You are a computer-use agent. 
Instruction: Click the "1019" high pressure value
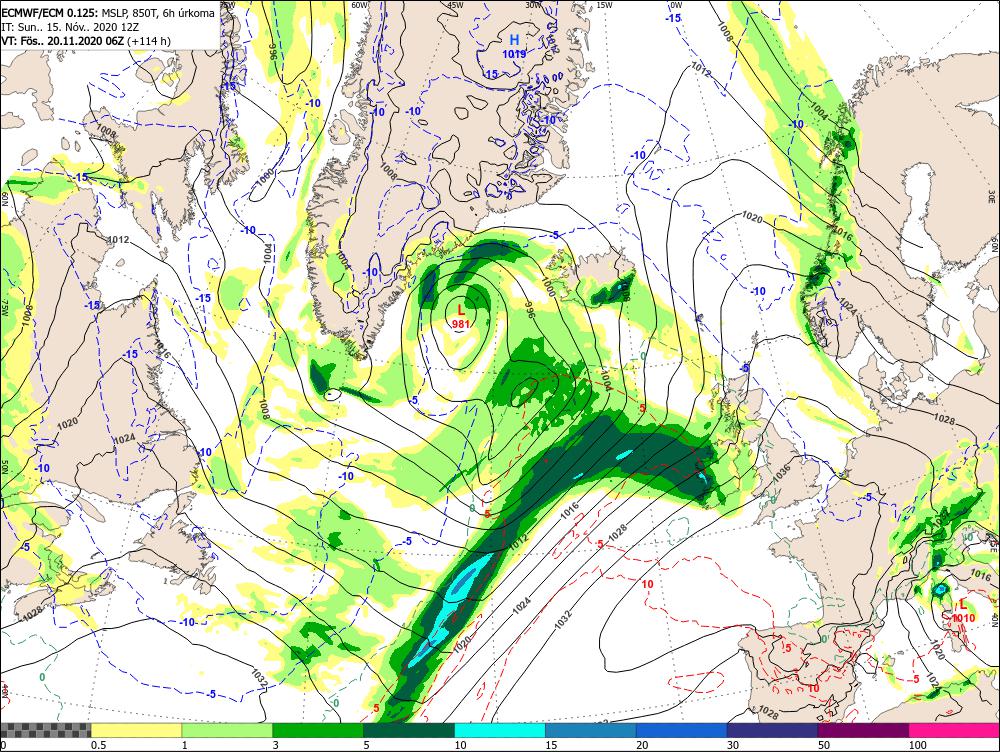coord(514,54)
